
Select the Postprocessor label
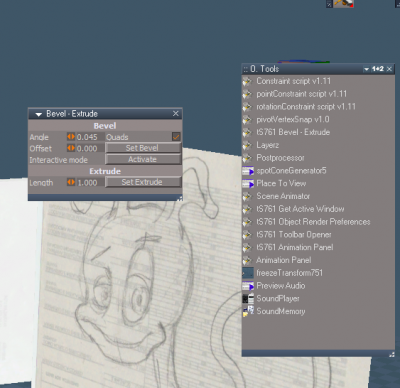[280, 158]
